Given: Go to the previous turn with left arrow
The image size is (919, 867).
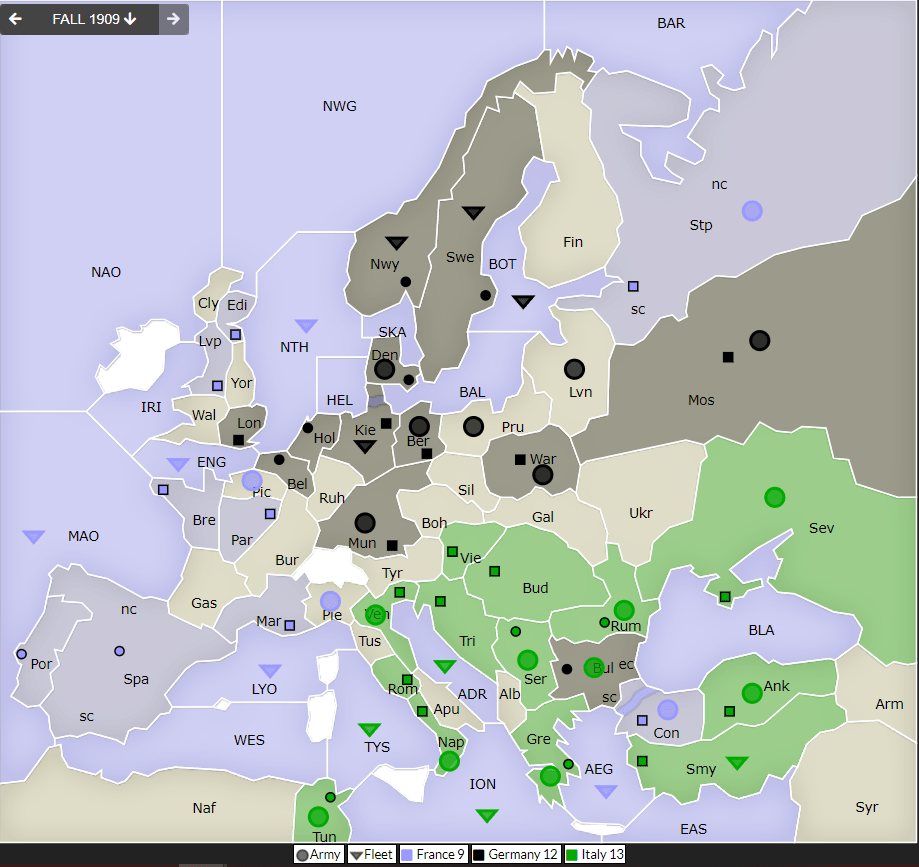Looking at the screenshot, I should [16, 19].
